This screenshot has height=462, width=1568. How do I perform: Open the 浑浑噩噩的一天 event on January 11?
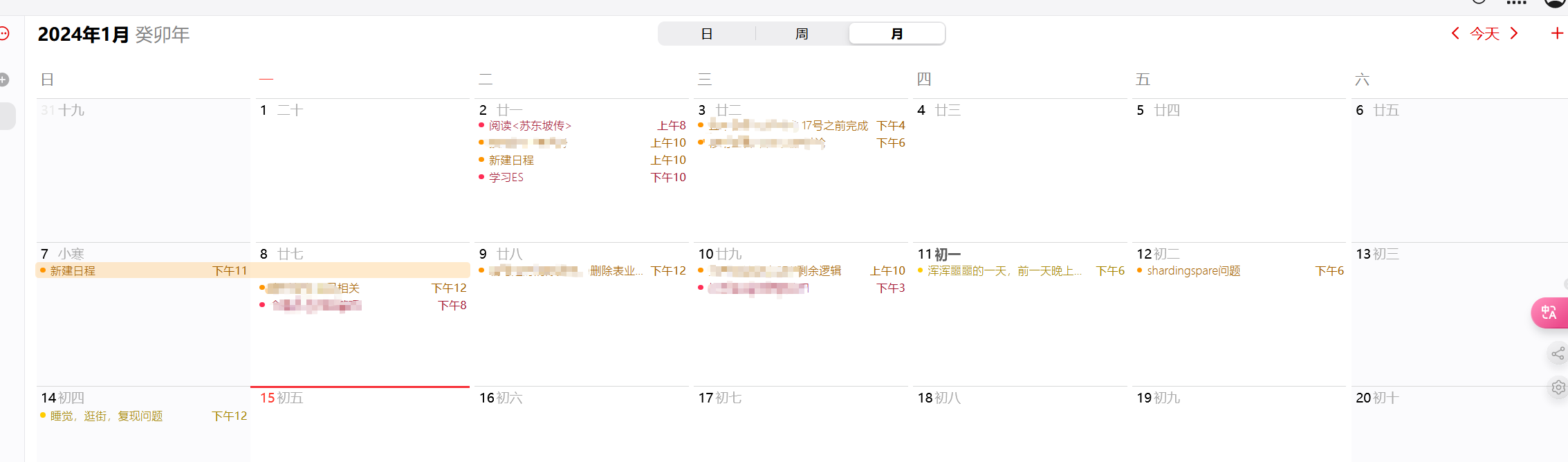[1004, 271]
